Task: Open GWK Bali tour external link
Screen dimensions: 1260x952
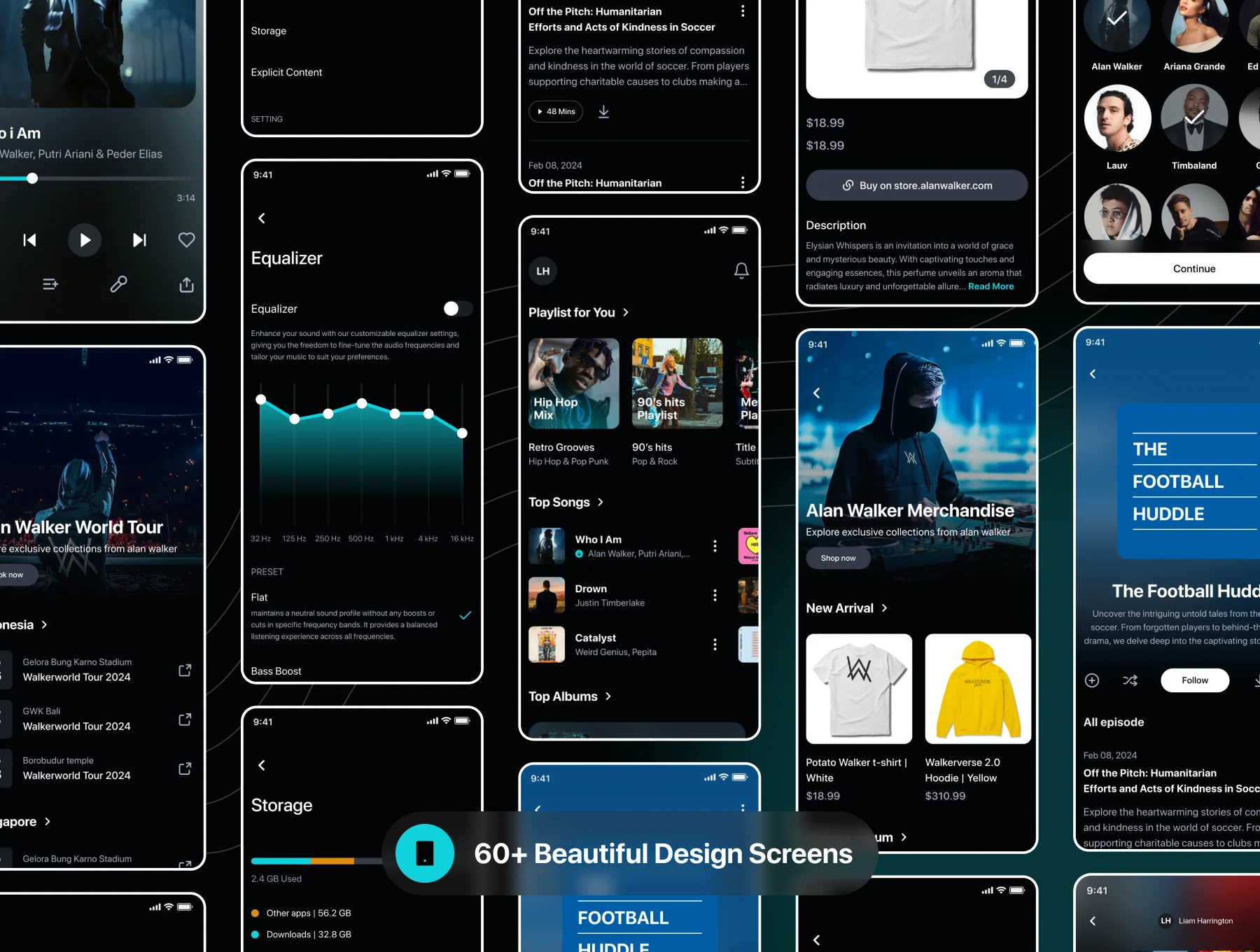Action: (x=185, y=719)
